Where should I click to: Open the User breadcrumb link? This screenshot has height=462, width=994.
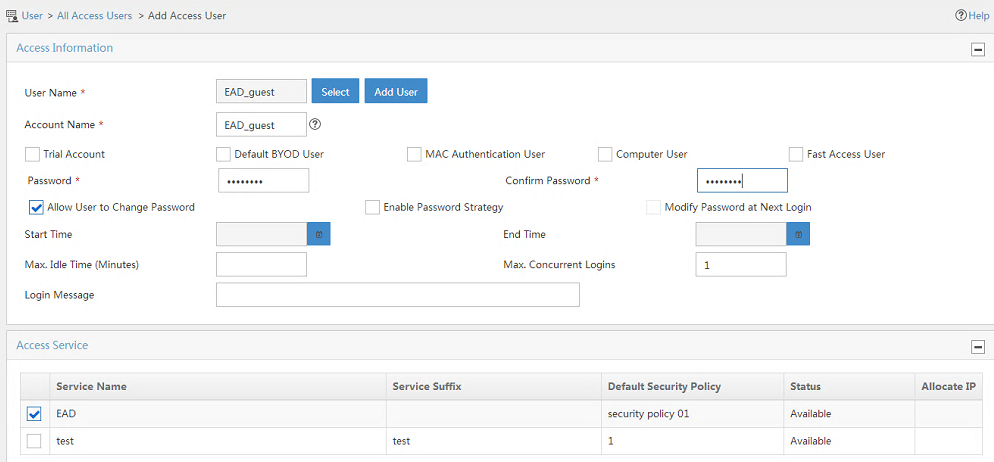click(32, 15)
